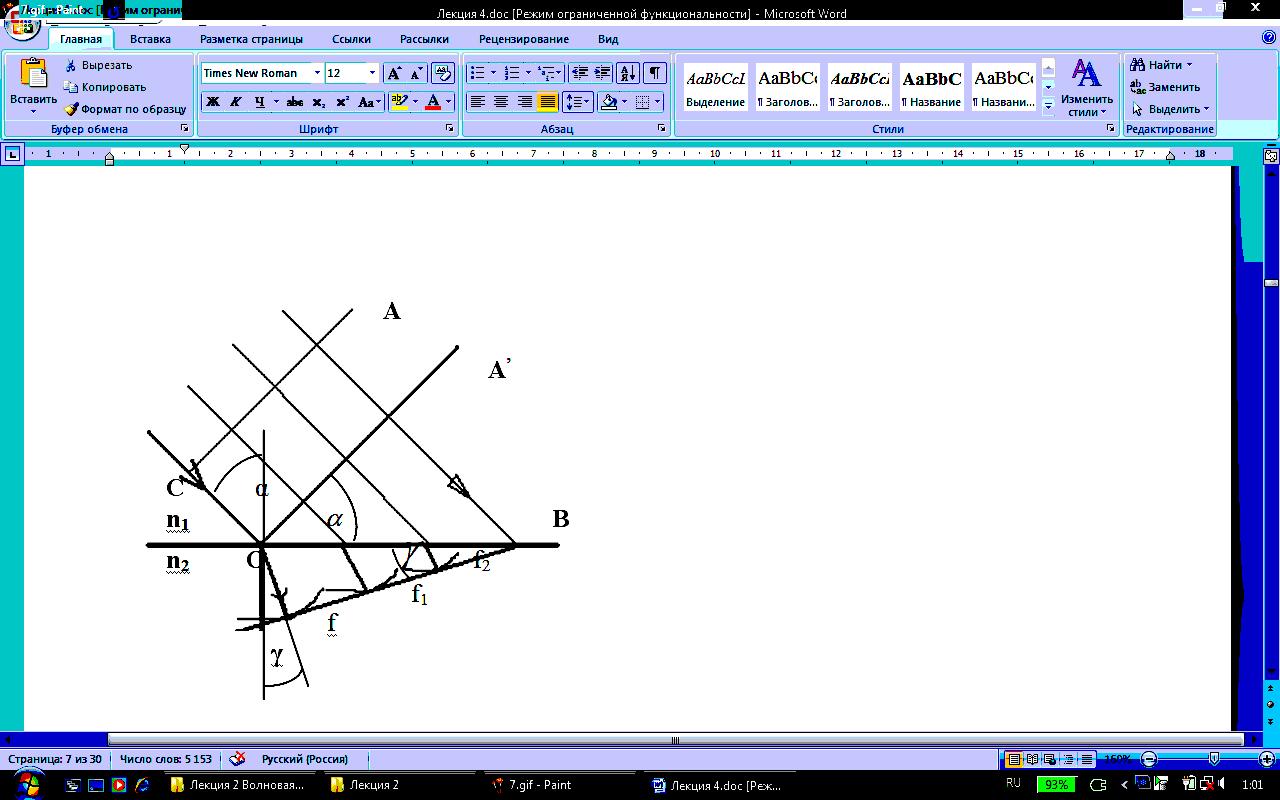Viewport: 1280px width, 800px height.
Task: Open the font size 12 dropdown
Action: tap(372, 73)
